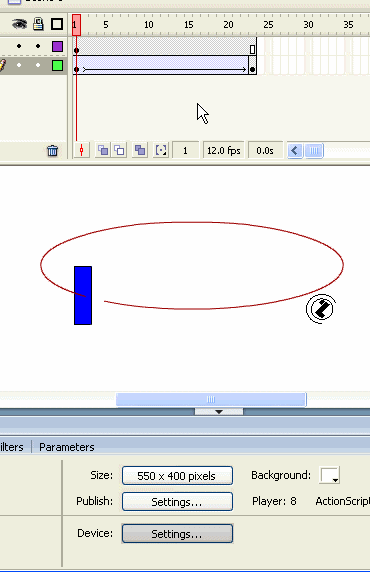Toggle visibility dot of the green layer
This screenshot has height=572, width=370.
point(19,65)
